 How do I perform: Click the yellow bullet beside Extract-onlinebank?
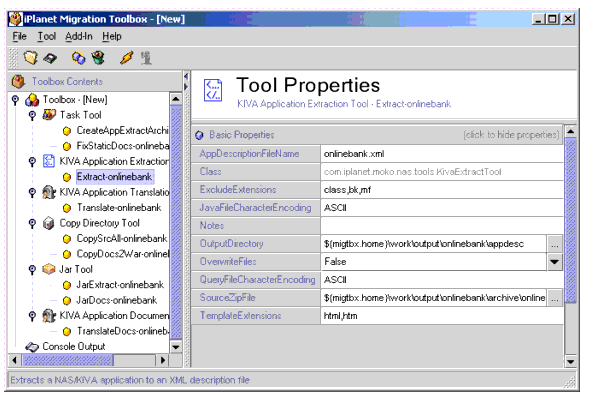tap(67, 177)
